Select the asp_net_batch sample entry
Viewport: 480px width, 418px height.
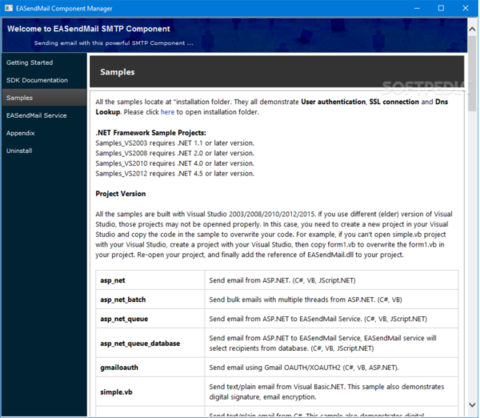coord(123,300)
